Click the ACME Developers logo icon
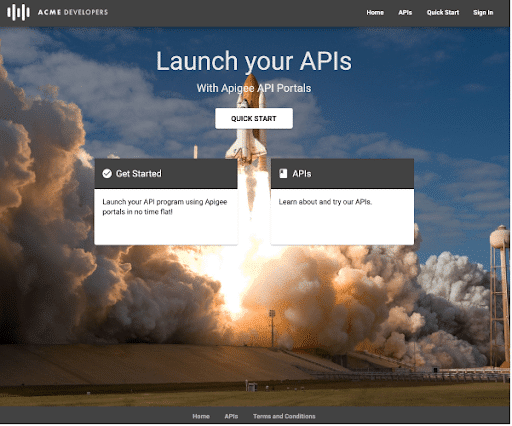 [x=18, y=12]
